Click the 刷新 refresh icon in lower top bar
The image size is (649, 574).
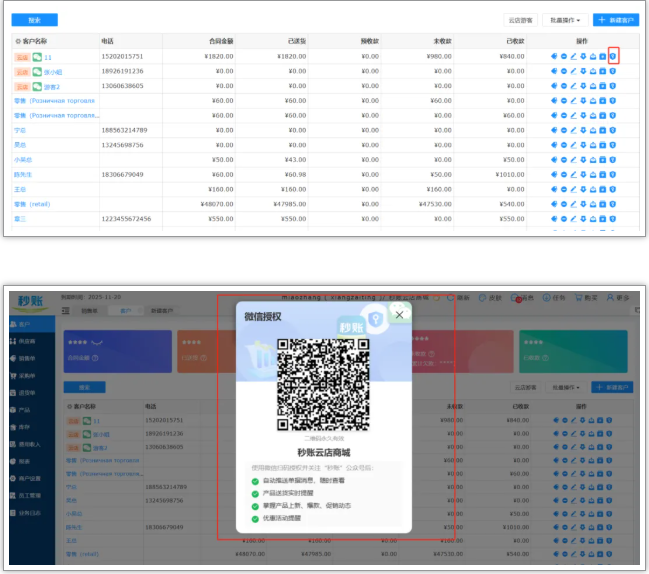coord(450,298)
